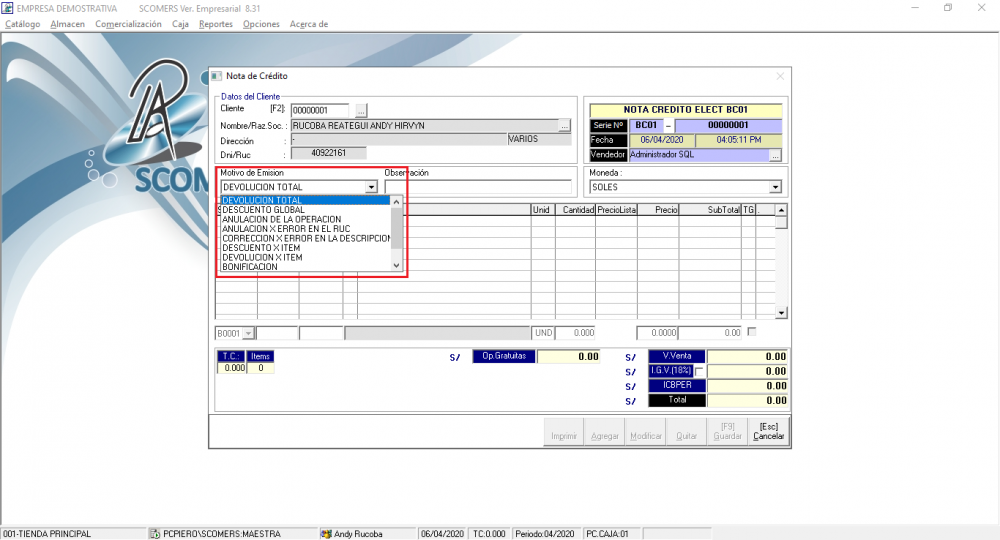
Task: Click the Vendedor lookup button
Action: (x=775, y=155)
